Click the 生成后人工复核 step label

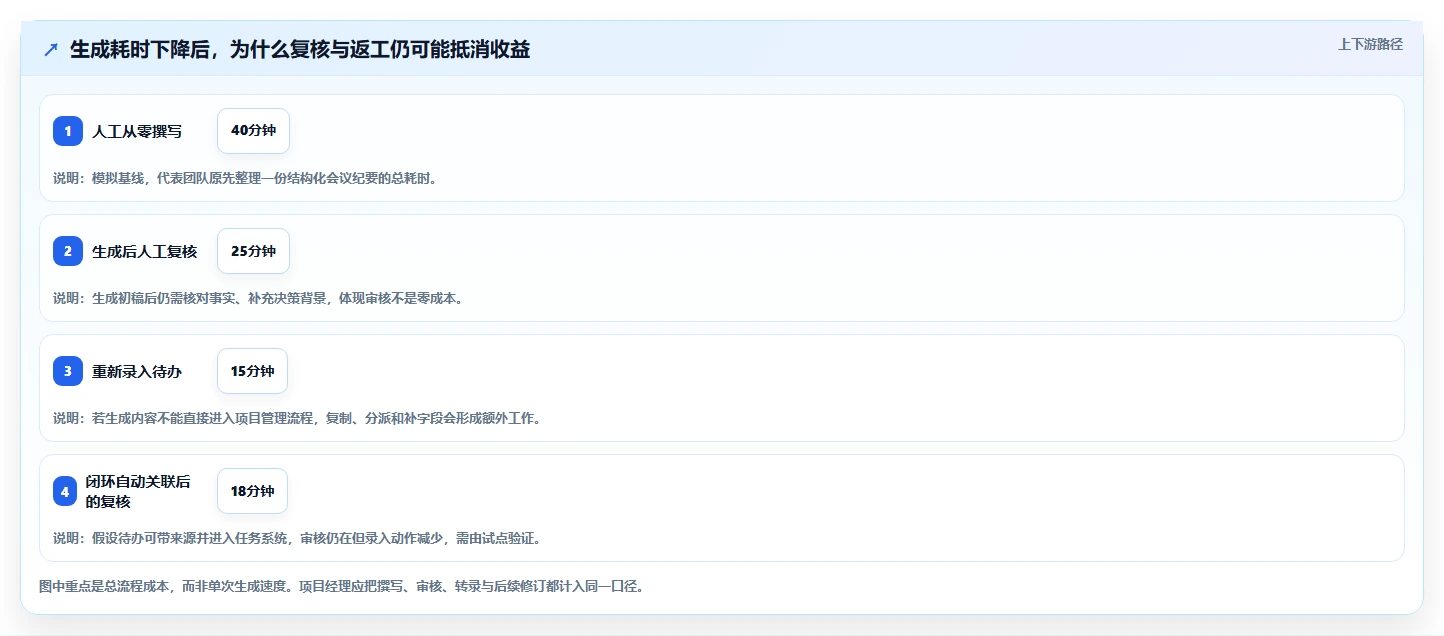[145, 251]
